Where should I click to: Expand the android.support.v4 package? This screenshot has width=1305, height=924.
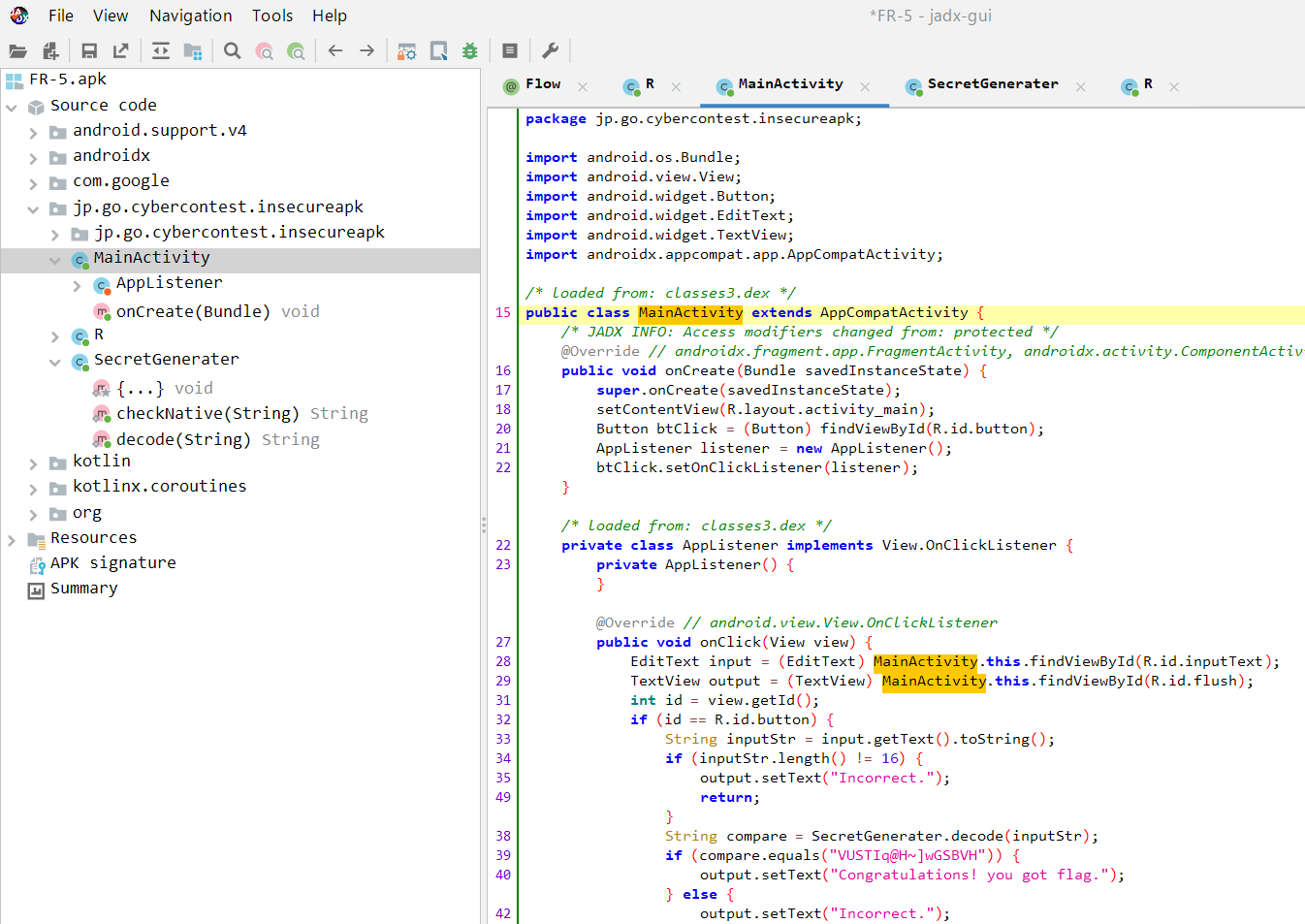34,132
